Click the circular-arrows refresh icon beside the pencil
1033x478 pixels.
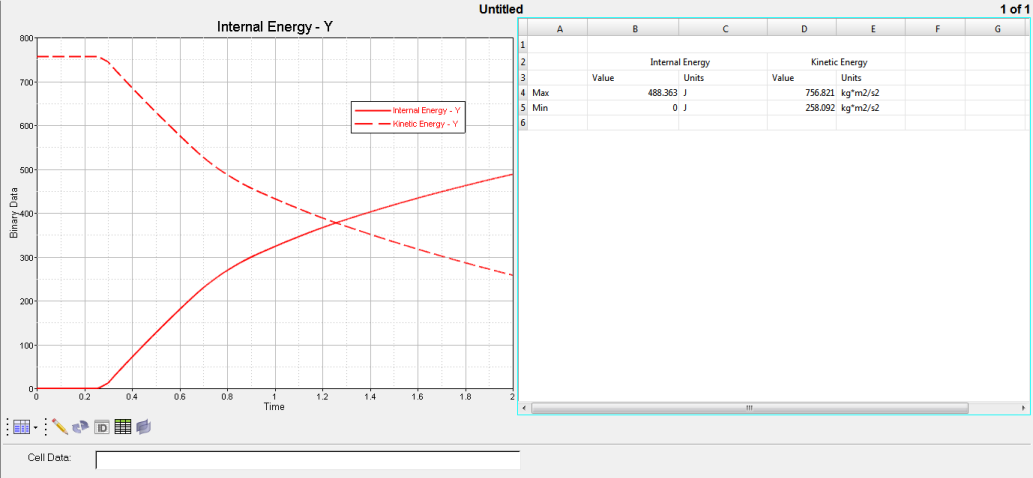tap(80, 427)
